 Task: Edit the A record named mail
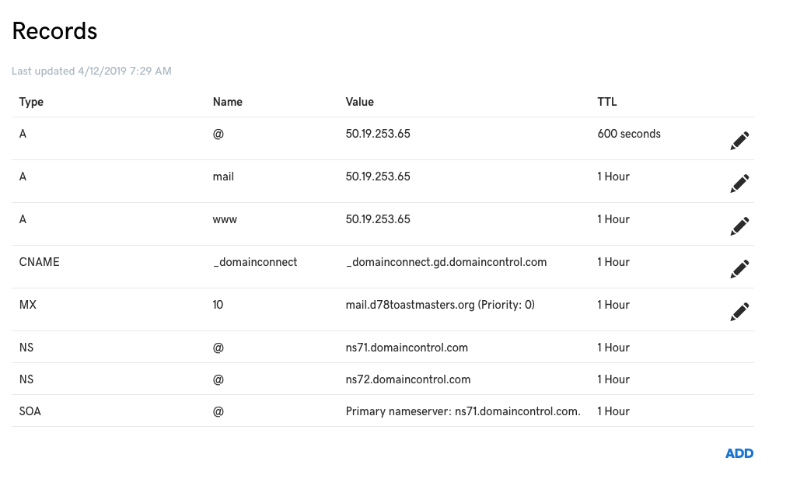(x=739, y=184)
